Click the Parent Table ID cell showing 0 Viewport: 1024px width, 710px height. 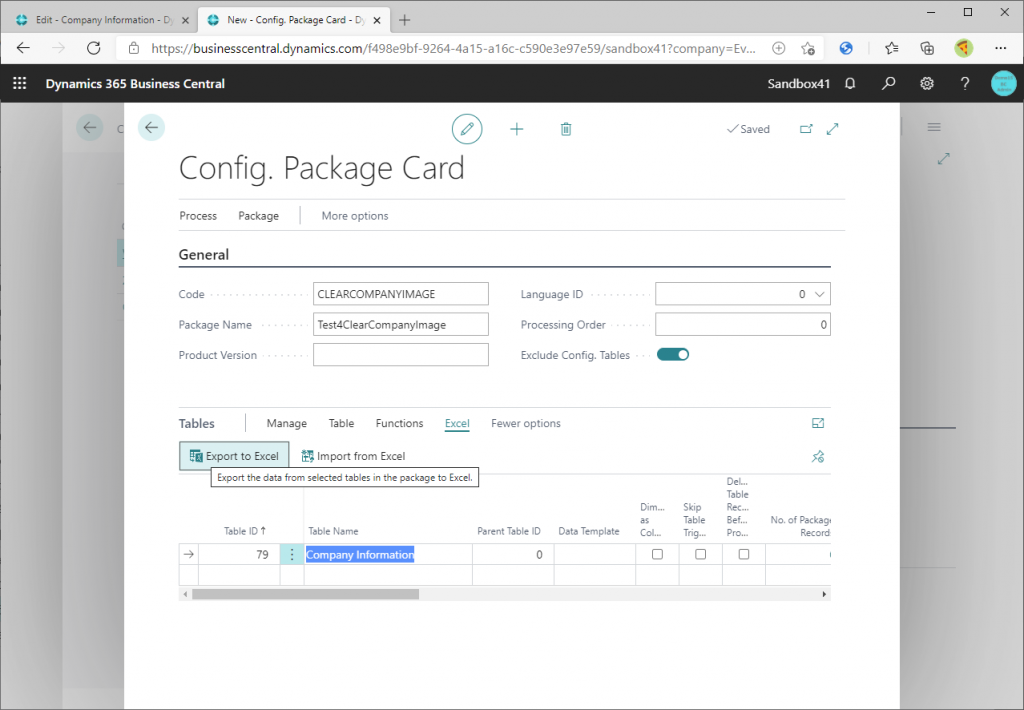[513, 555]
